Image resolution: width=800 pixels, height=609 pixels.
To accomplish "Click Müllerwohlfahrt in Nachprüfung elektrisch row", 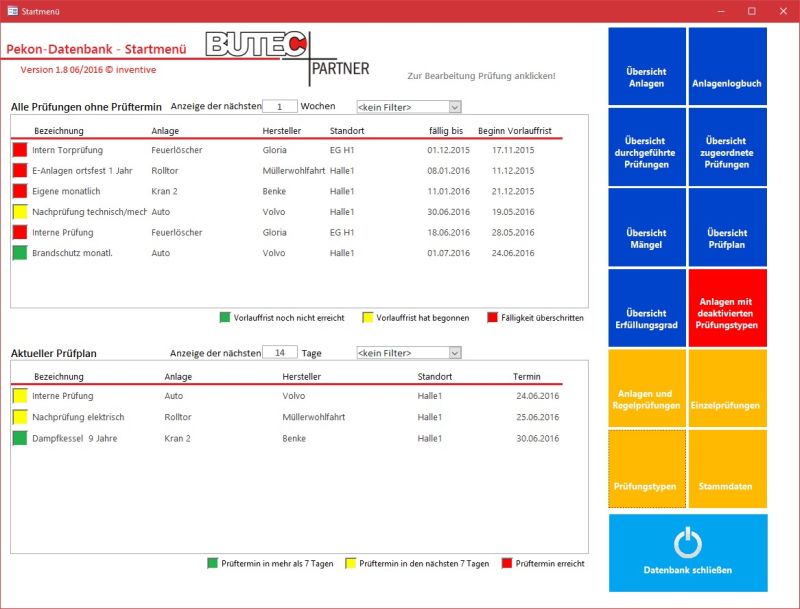I will (314, 417).
